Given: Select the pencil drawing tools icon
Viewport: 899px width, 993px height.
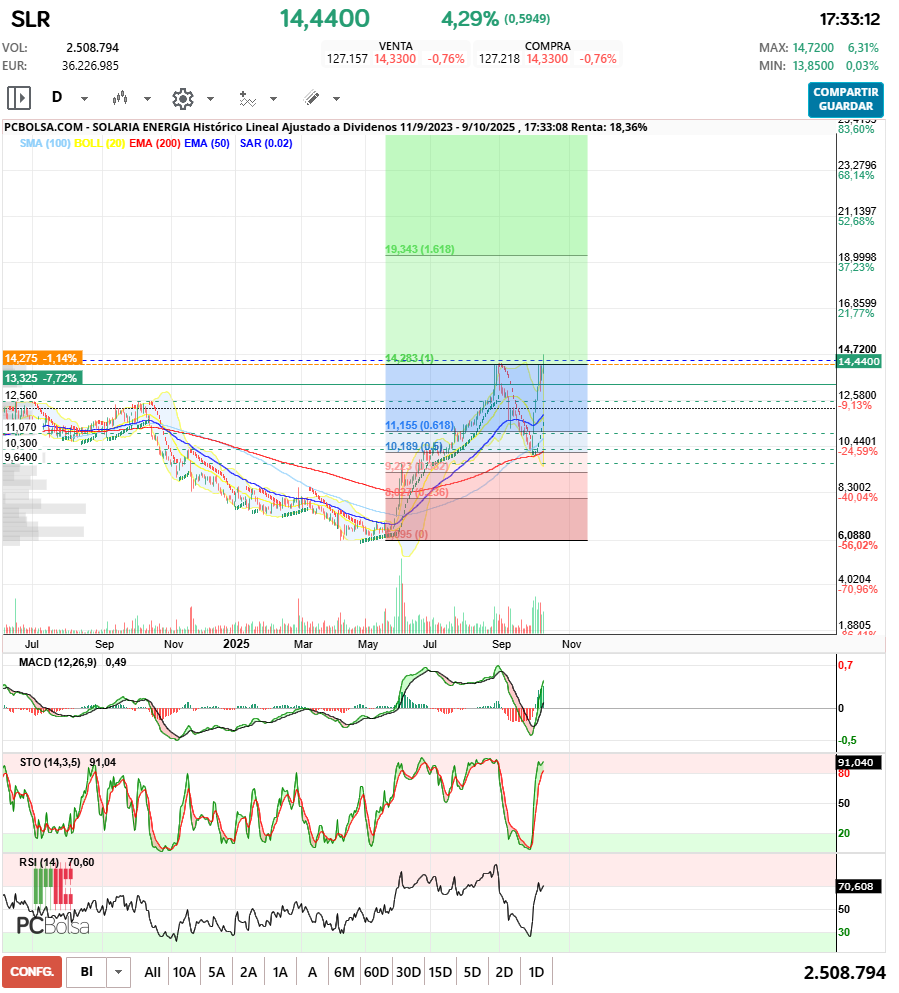Looking at the screenshot, I should pos(311,98).
